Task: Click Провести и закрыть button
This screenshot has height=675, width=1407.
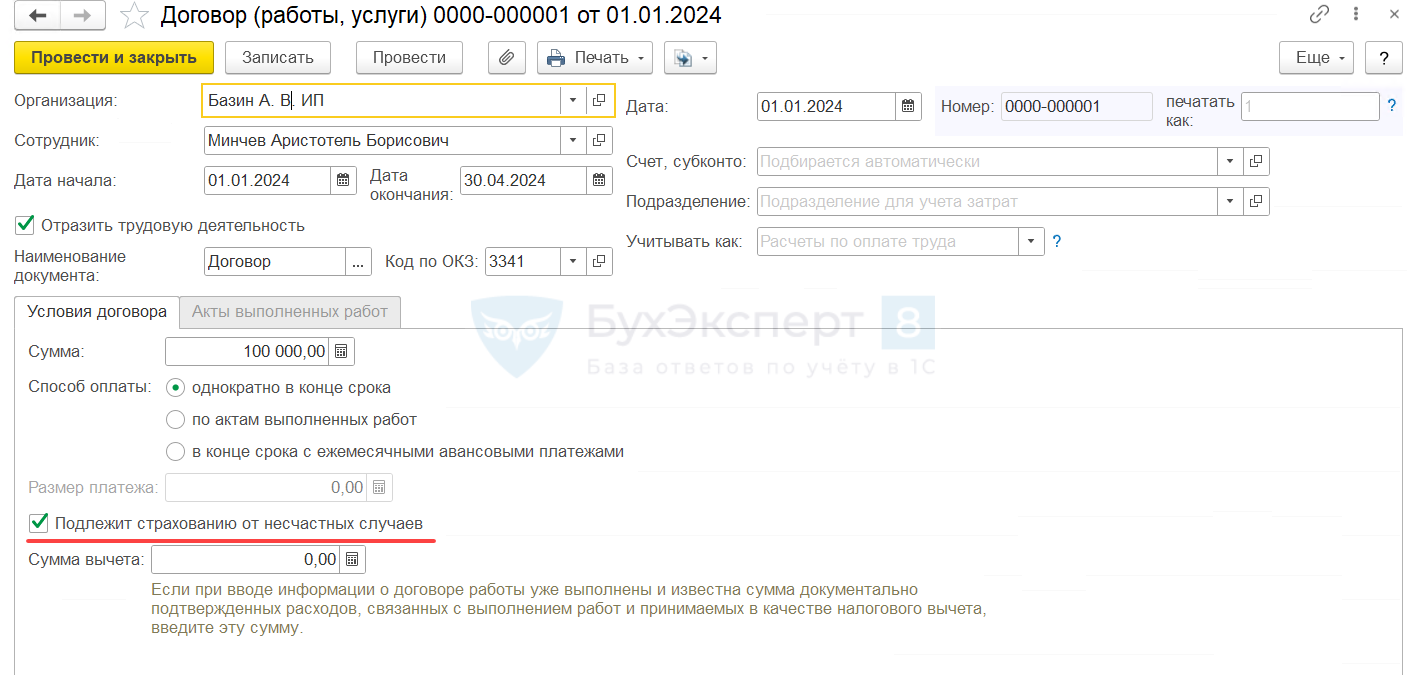Action: (114, 58)
